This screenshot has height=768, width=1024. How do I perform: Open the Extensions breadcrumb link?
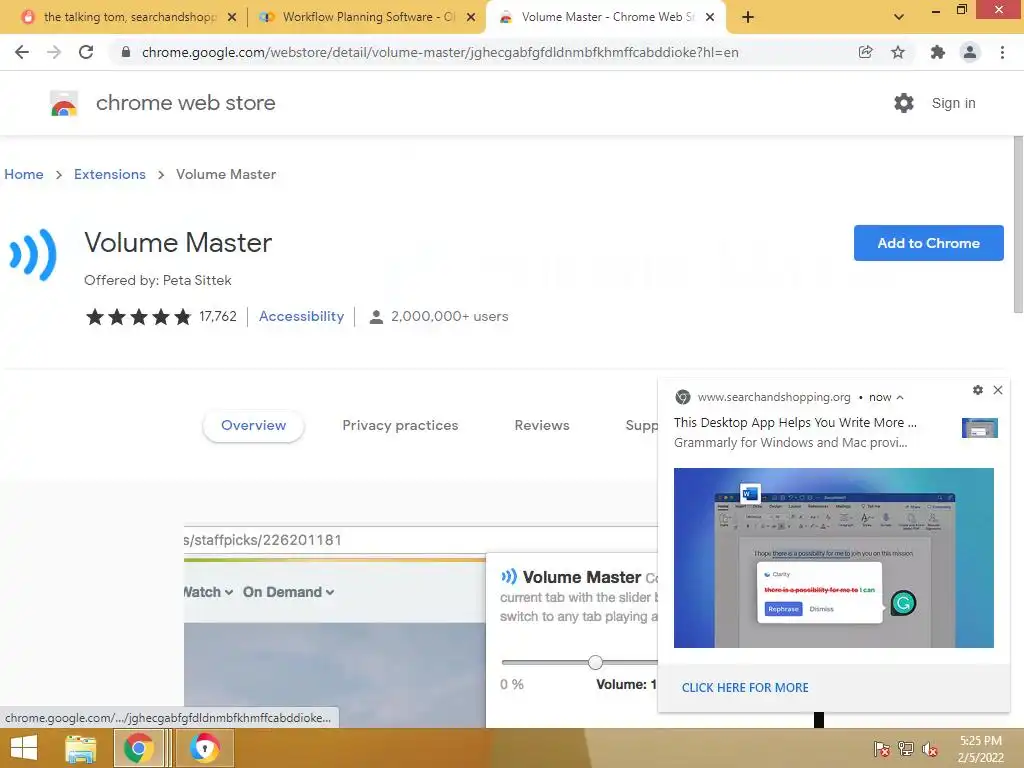coord(110,174)
